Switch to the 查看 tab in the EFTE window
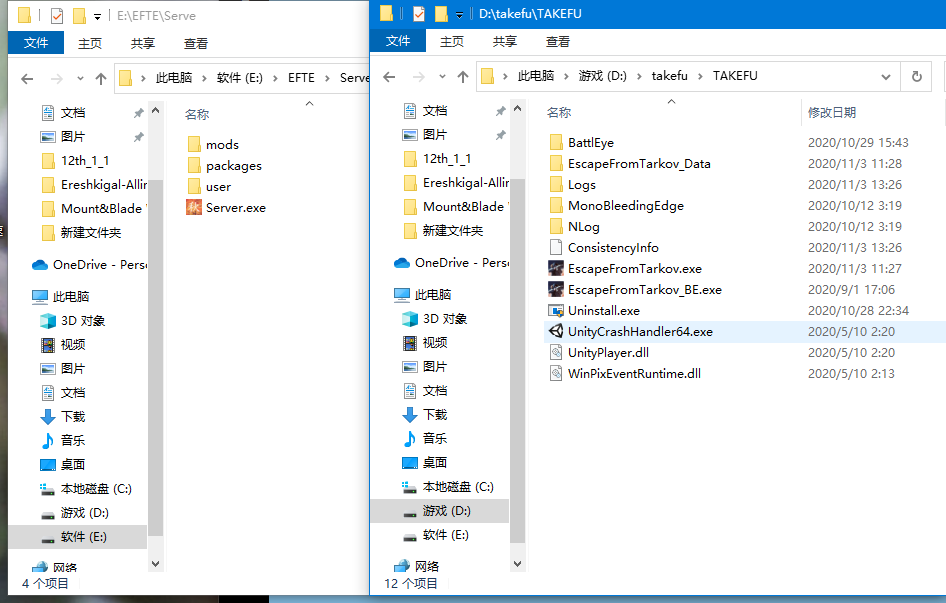946x603 pixels. (x=195, y=43)
